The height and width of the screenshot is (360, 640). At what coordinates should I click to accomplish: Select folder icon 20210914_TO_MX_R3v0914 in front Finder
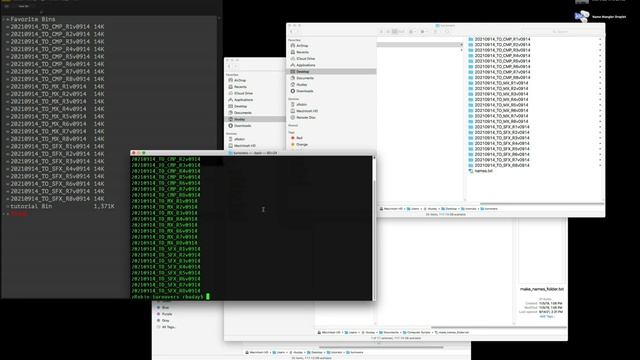click(x=471, y=94)
